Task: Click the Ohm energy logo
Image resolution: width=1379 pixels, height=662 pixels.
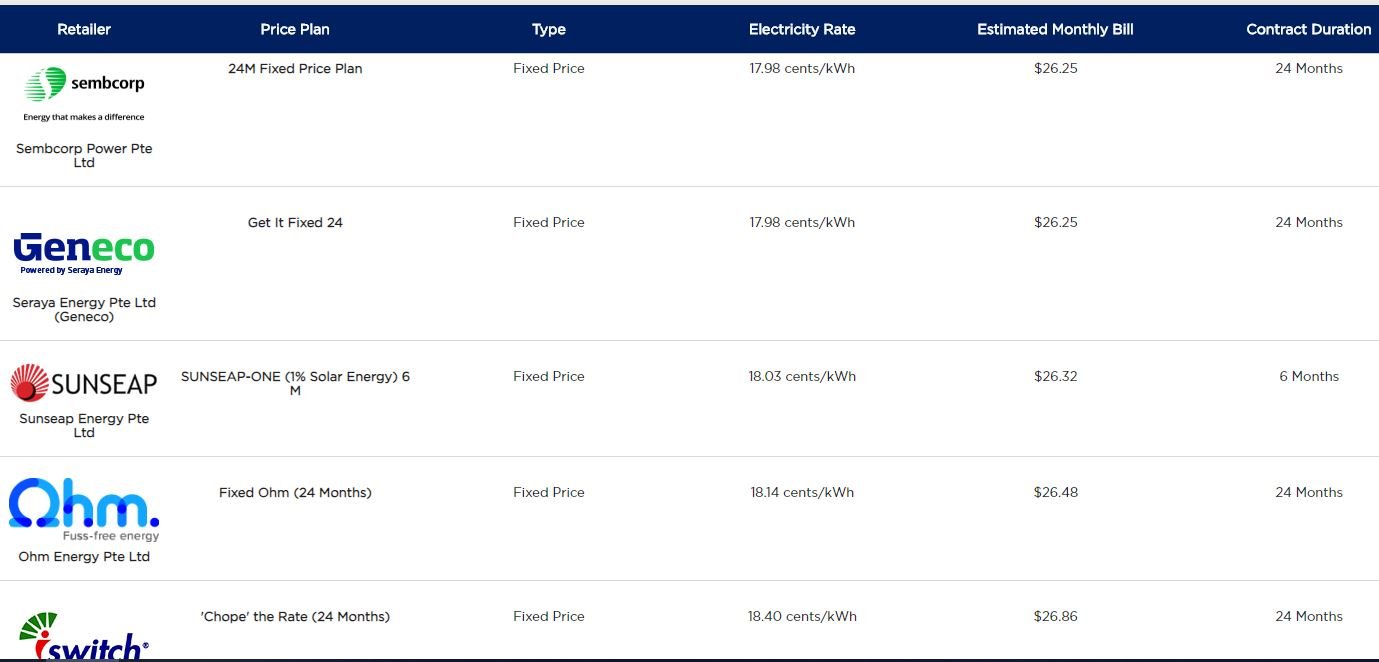Action: click(84, 509)
